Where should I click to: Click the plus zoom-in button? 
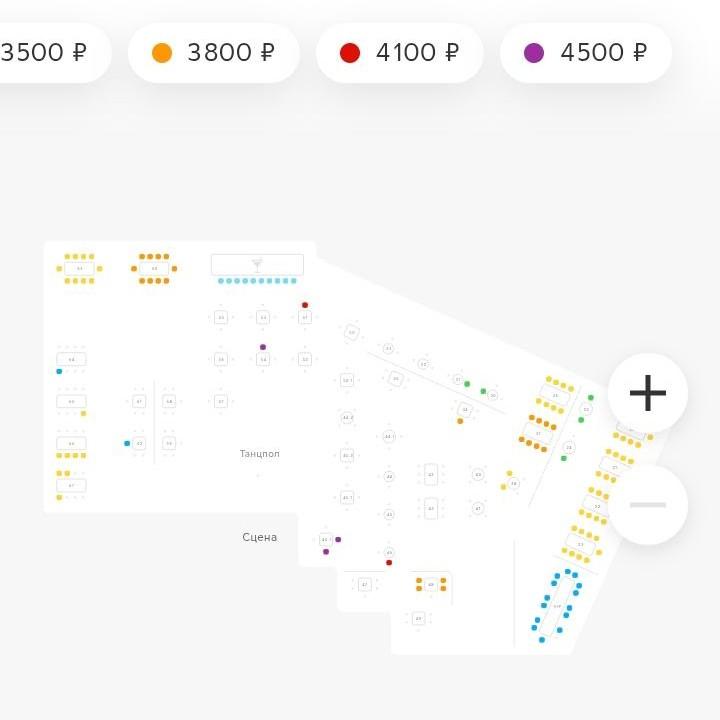[x=647, y=393]
